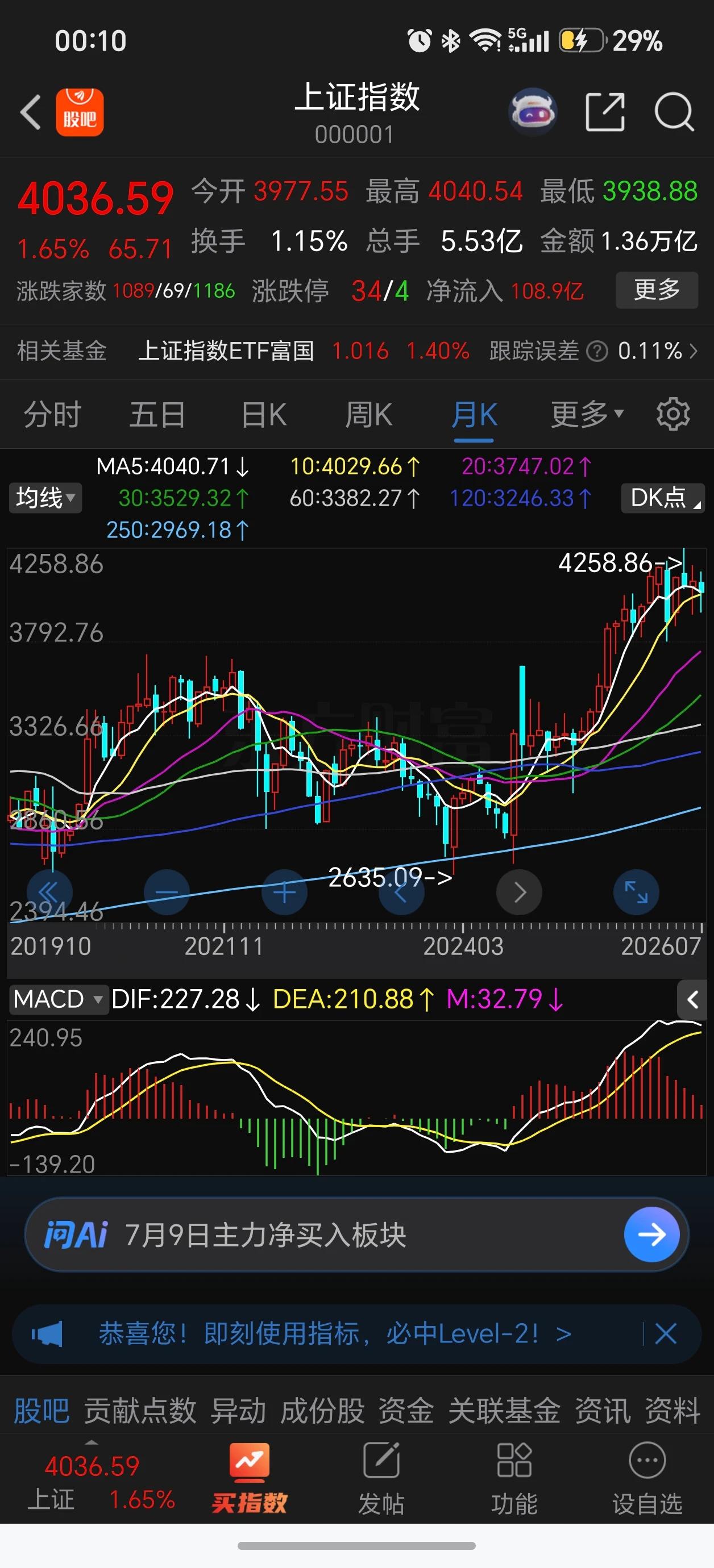Open search with the magnifier icon

674,112
